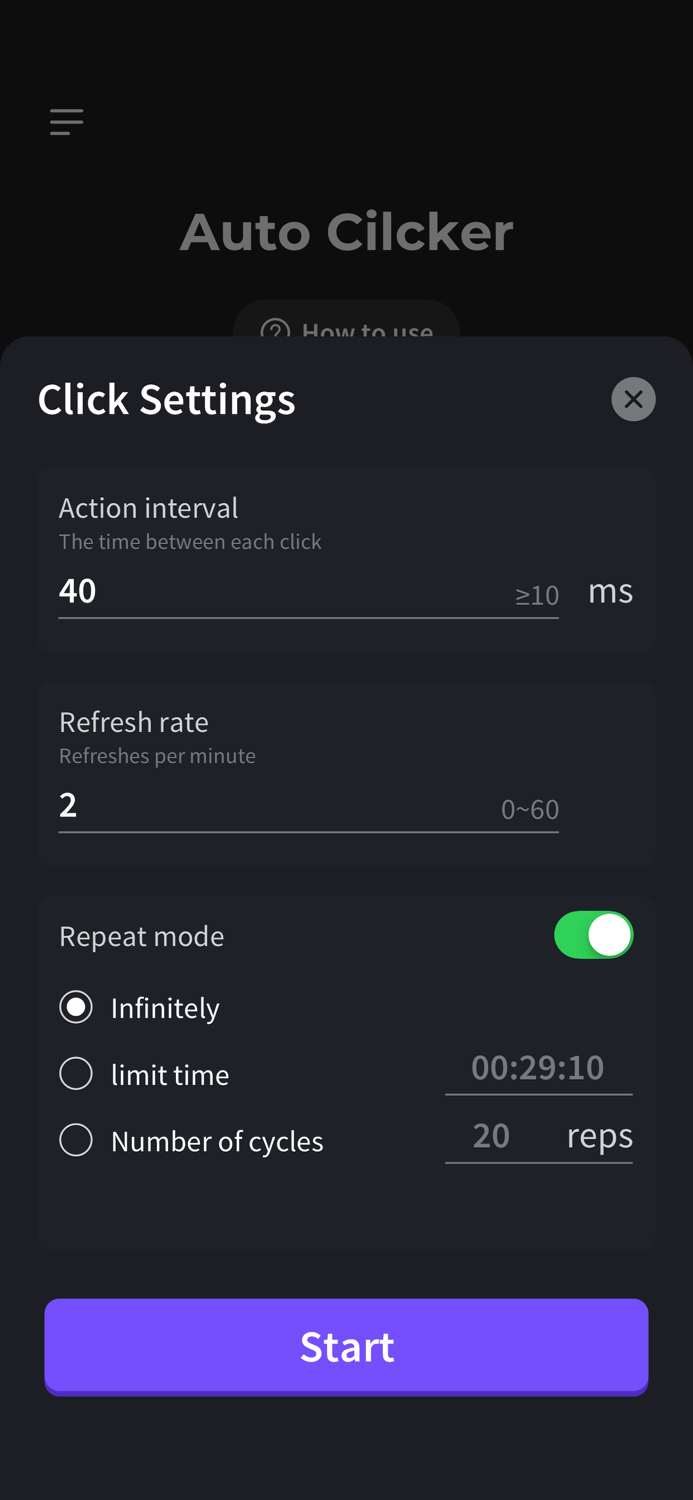
Task: Click the ms unit label
Action: click(610, 590)
